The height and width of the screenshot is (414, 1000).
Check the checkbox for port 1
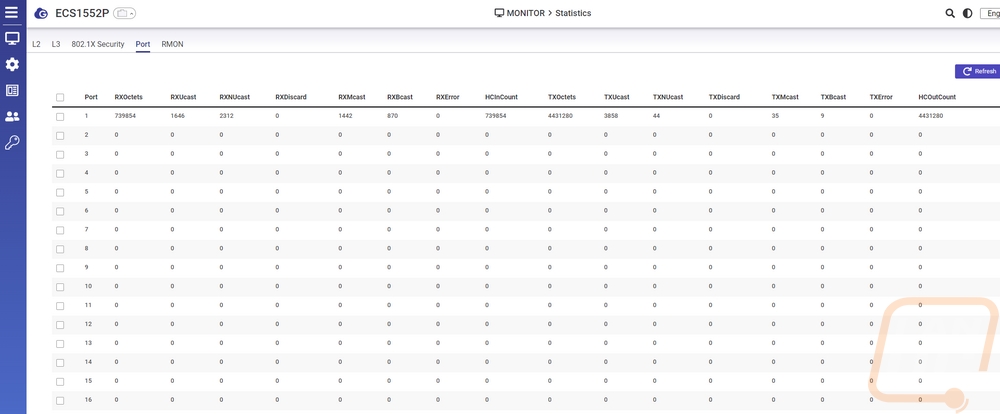[x=60, y=116]
